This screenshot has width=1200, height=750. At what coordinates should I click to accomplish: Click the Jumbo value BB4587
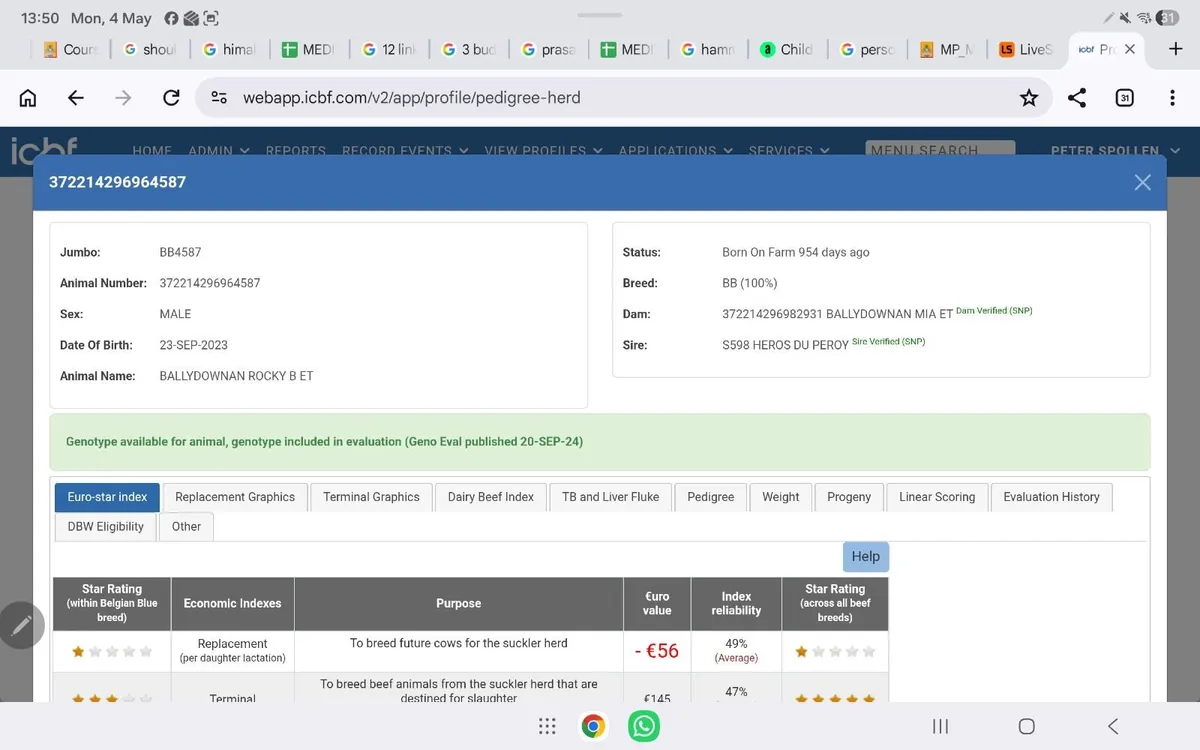click(x=180, y=252)
